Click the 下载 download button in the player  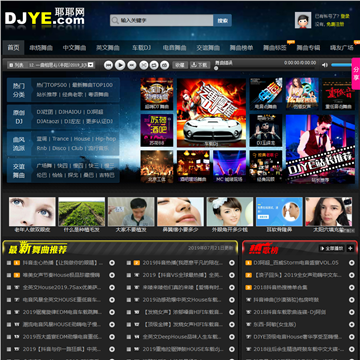click(200, 65)
